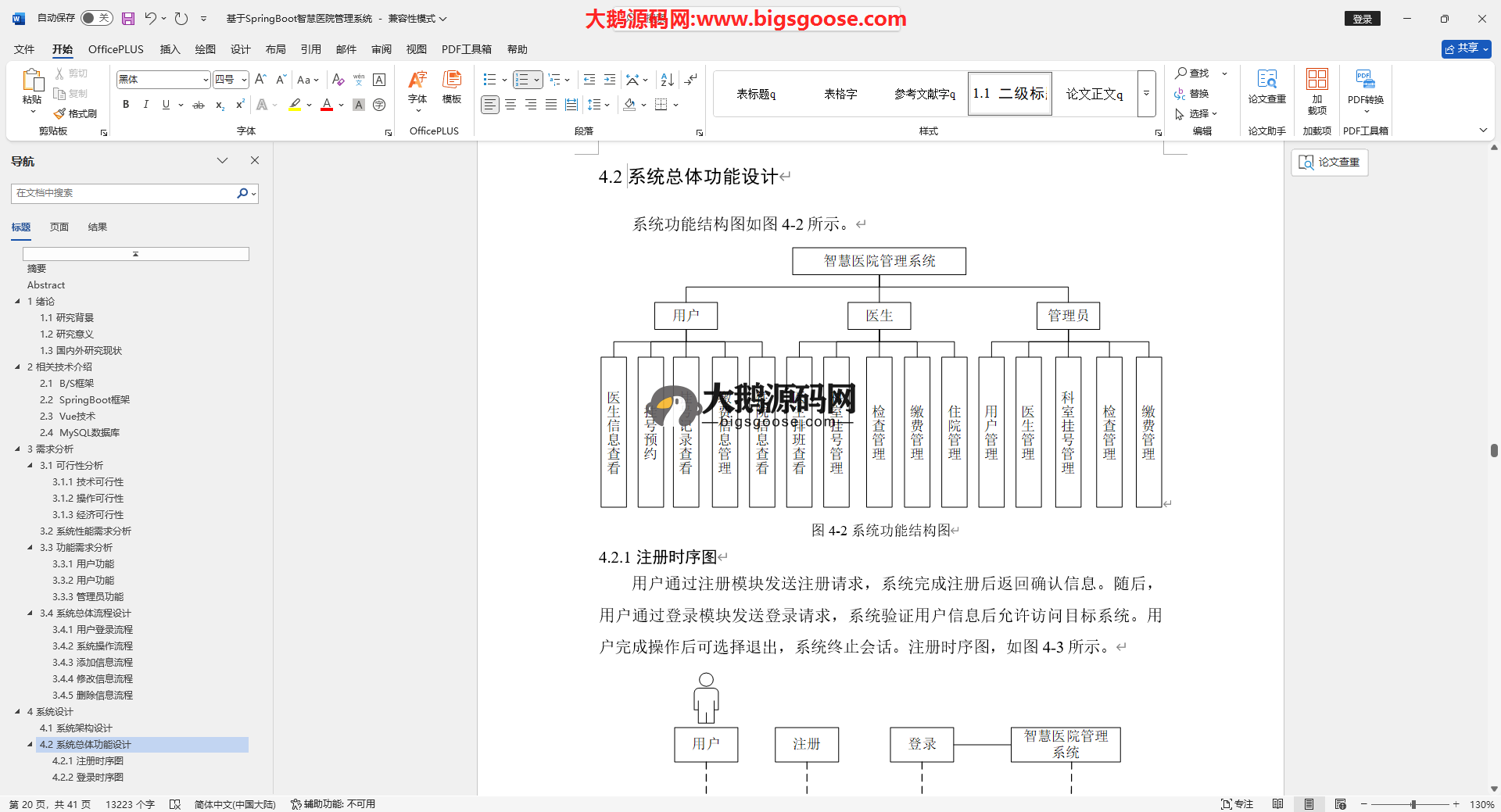Toggle the 自动保存 switch
The width and height of the screenshot is (1501, 812).
click(x=96, y=18)
